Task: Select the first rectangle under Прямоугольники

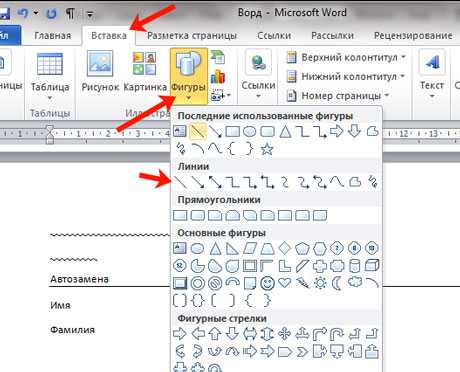Action: pos(180,215)
